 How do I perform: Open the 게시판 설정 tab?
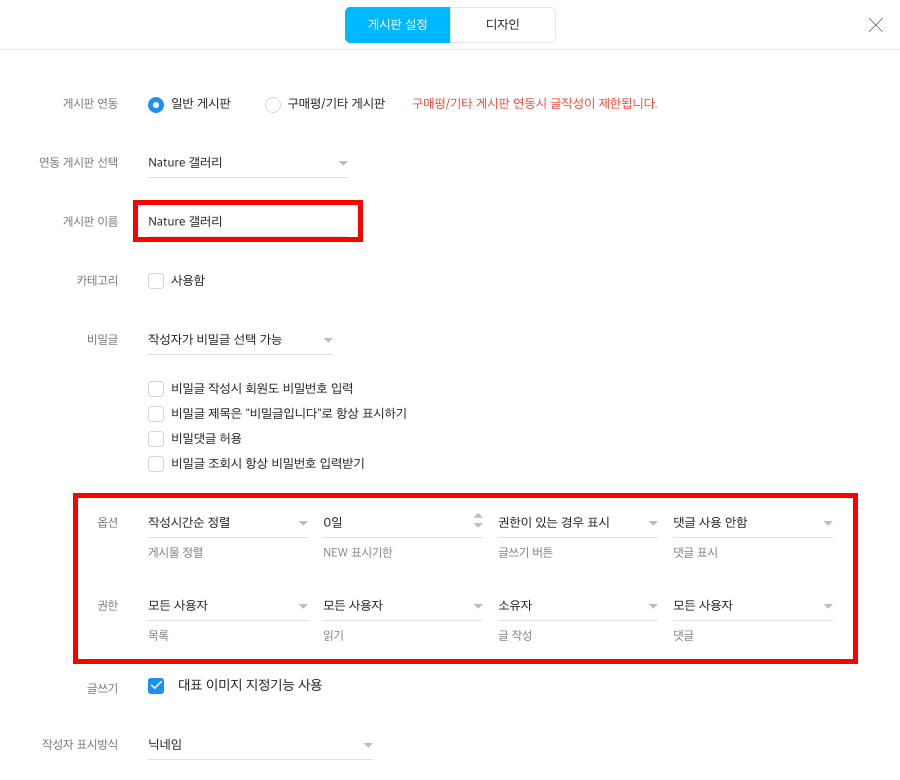point(397,25)
